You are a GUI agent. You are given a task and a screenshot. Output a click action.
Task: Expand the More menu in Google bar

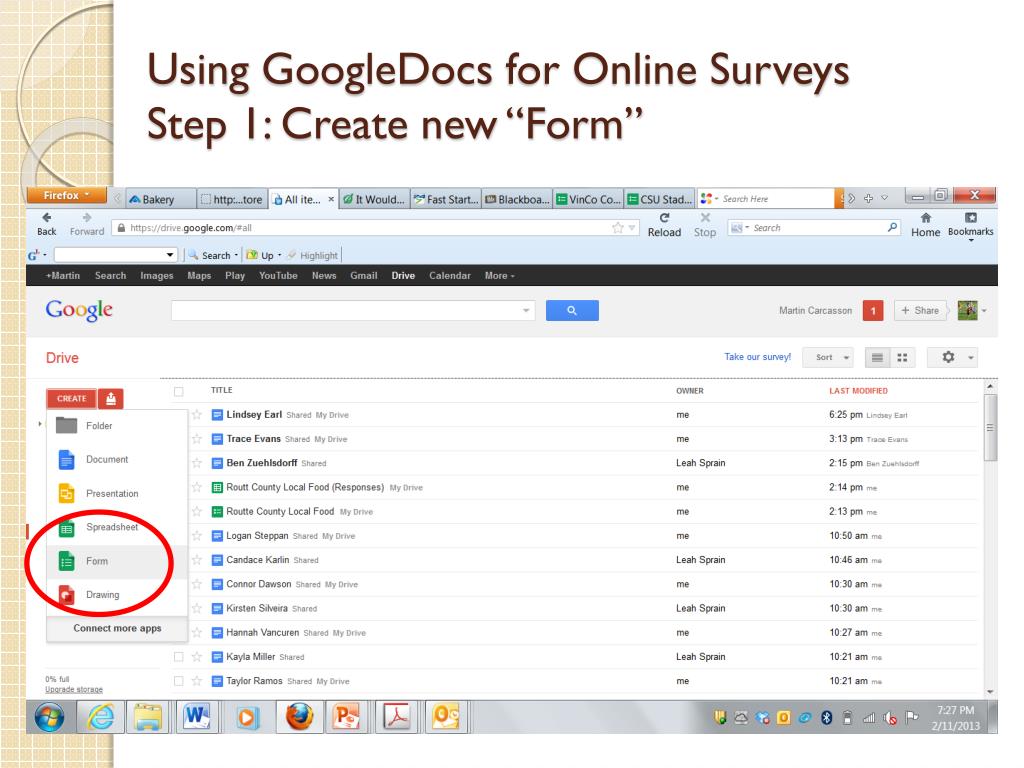(x=500, y=276)
